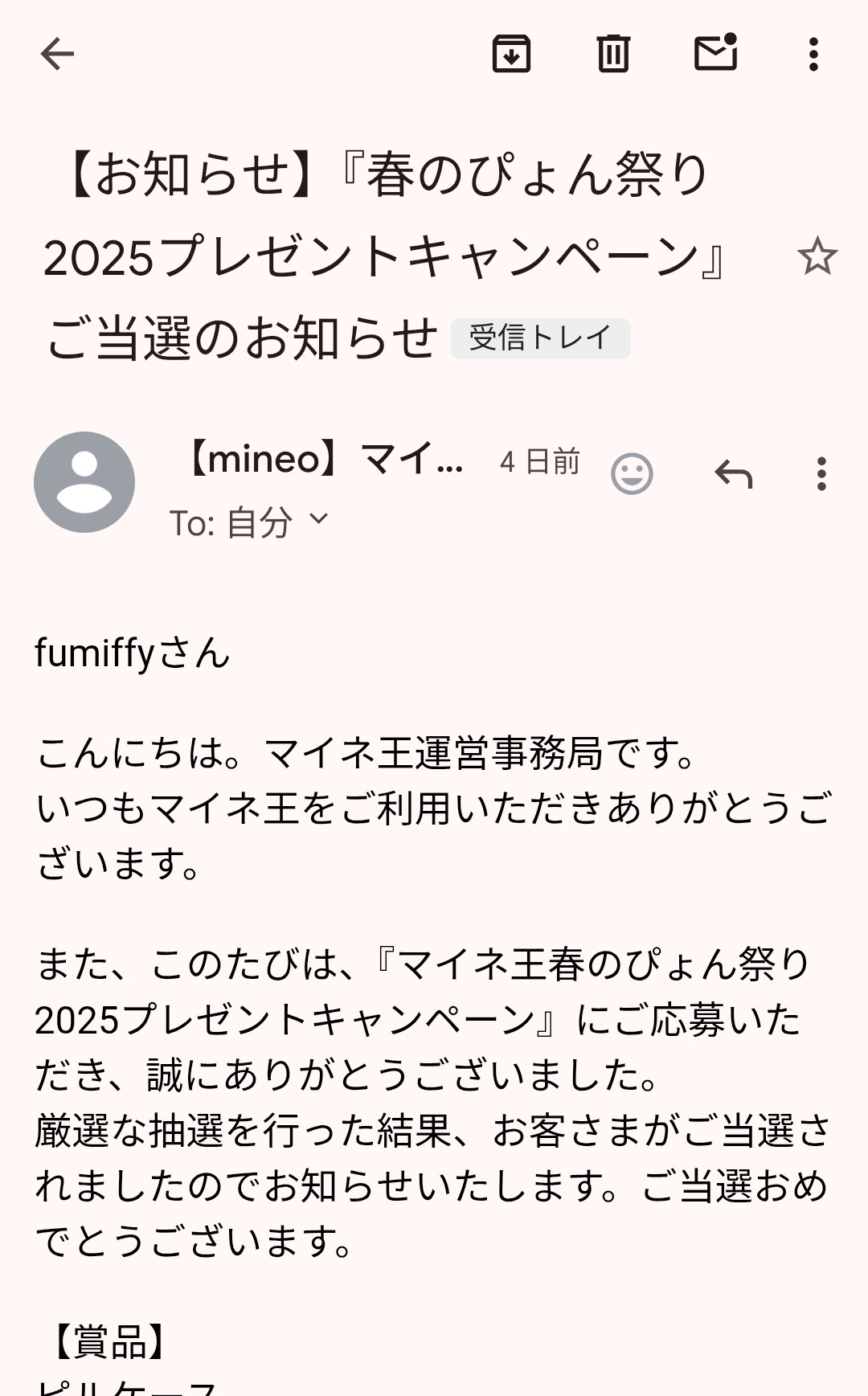Screen dimensions: 868x1396
Task: Star this mineo campaign email
Action: [817, 257]
